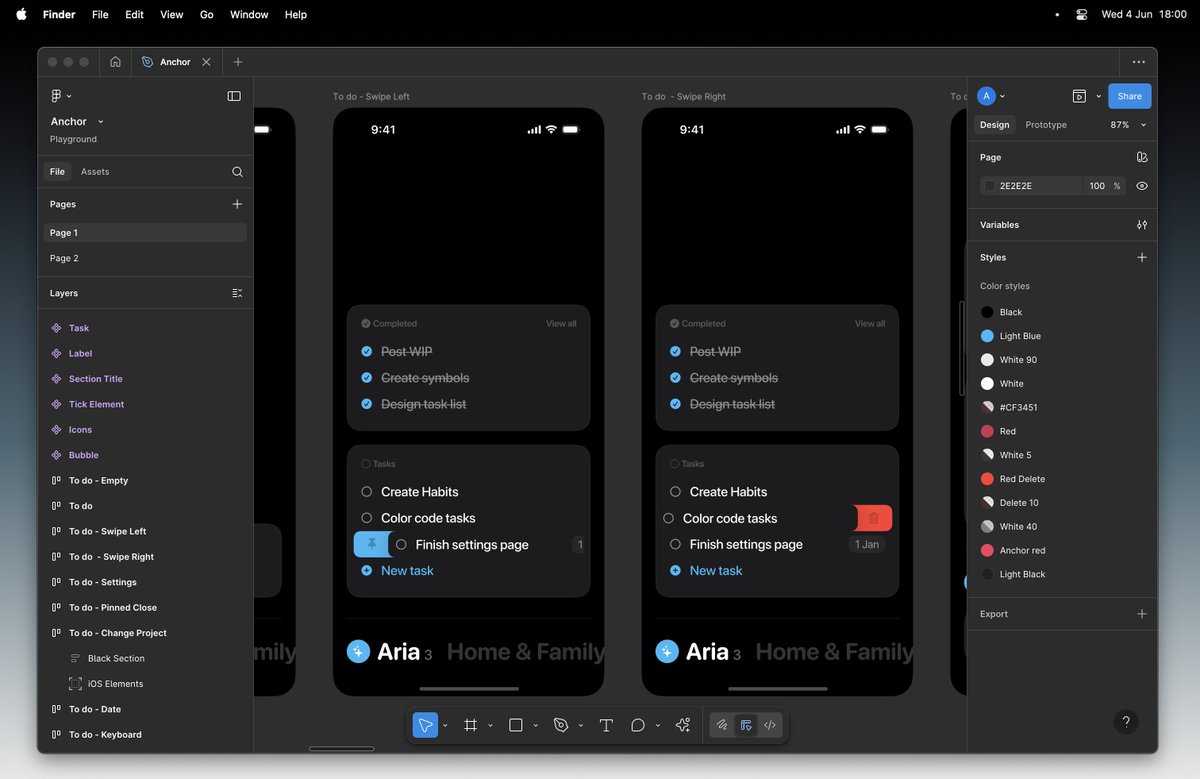1200x779 pixels.
Task: Toggle page background visibility eye
Action: point(1142,186)
